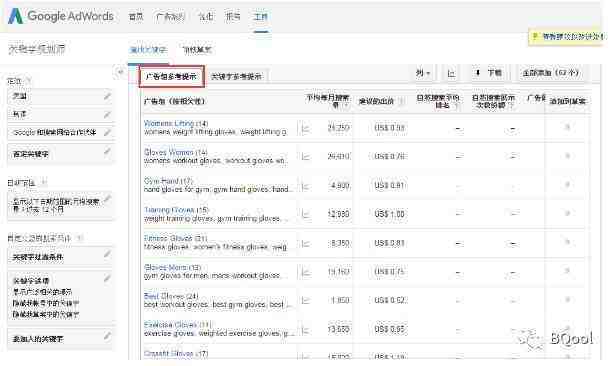Open the Fitness Gloves ad group link
The height and width of the screenshot is (366, 612).
click(168, 238)
